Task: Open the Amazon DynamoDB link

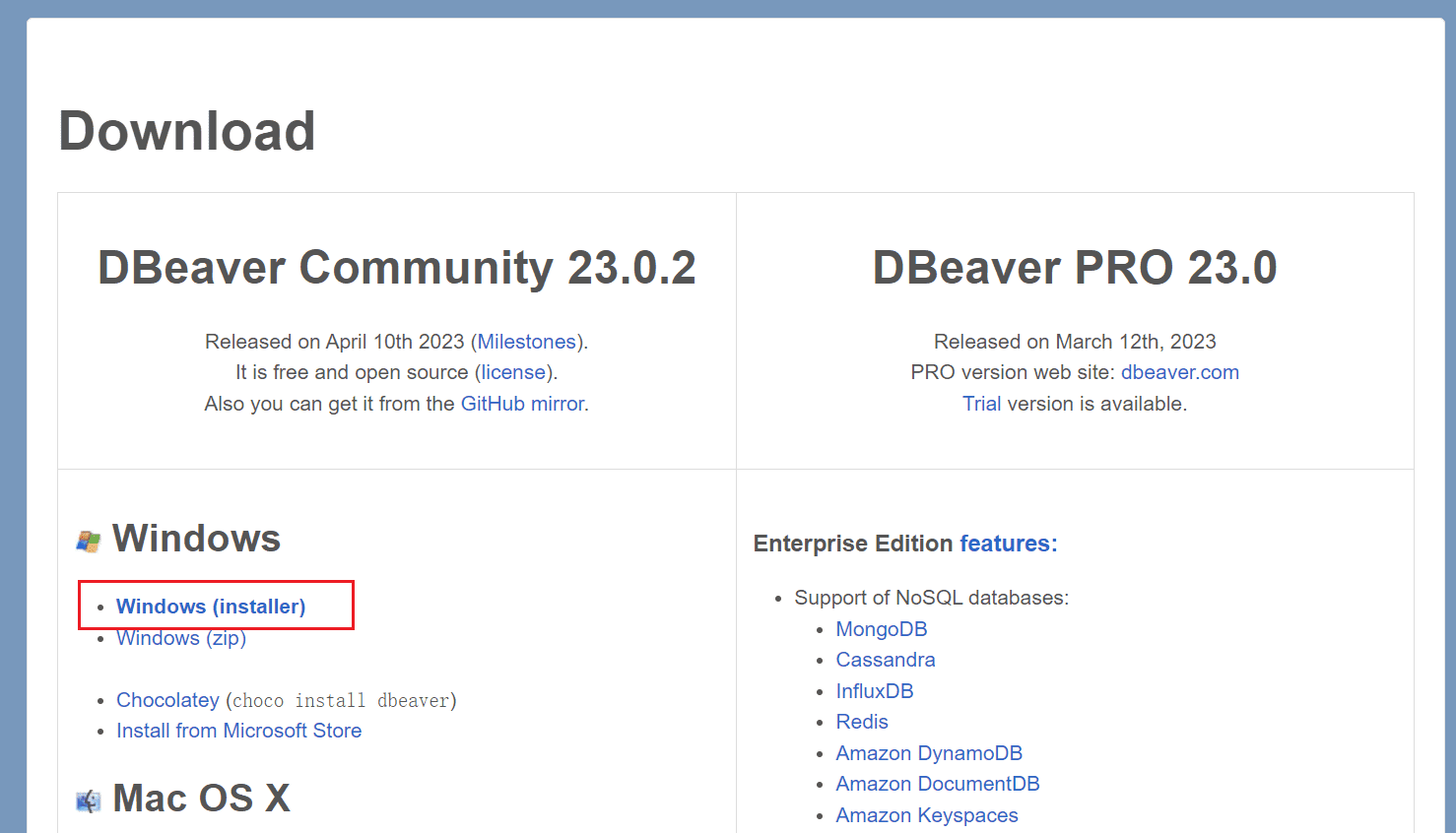Action: [929, 753]
